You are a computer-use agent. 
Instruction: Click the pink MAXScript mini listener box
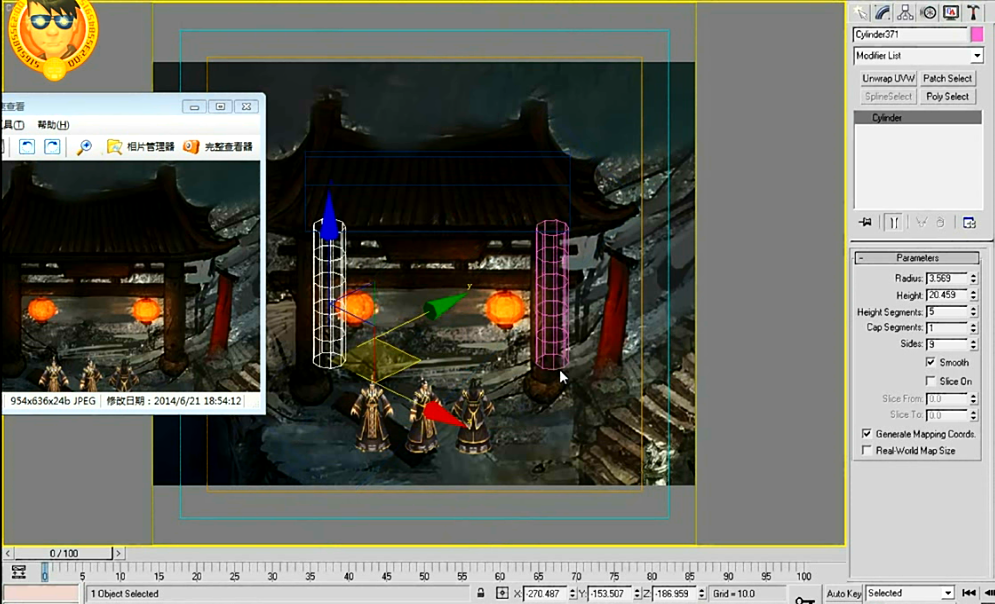point(42,594)
